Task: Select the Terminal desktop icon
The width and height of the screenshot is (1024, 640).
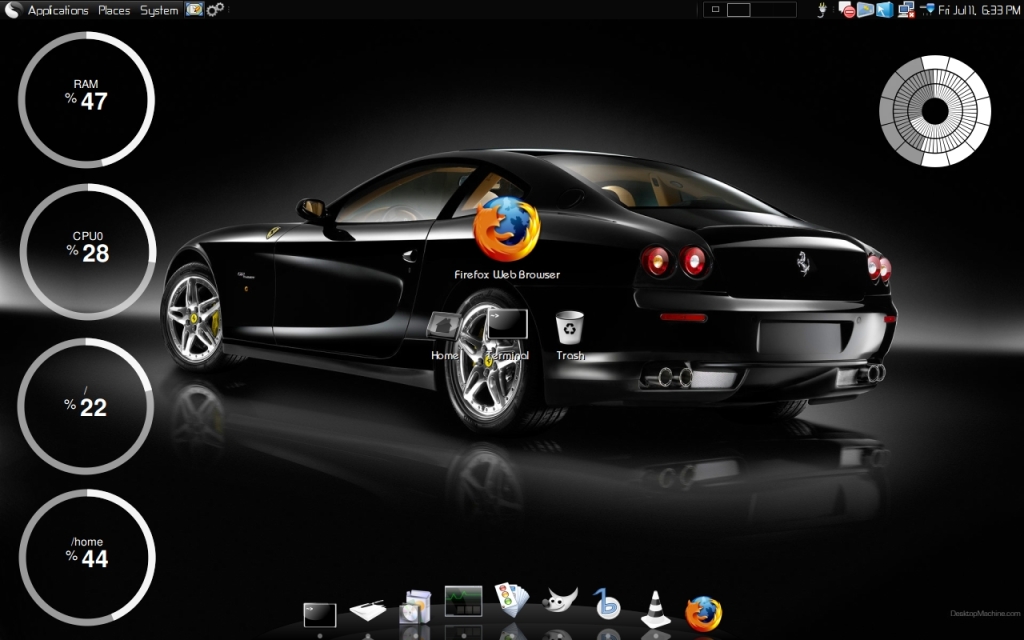Action: 507,324
